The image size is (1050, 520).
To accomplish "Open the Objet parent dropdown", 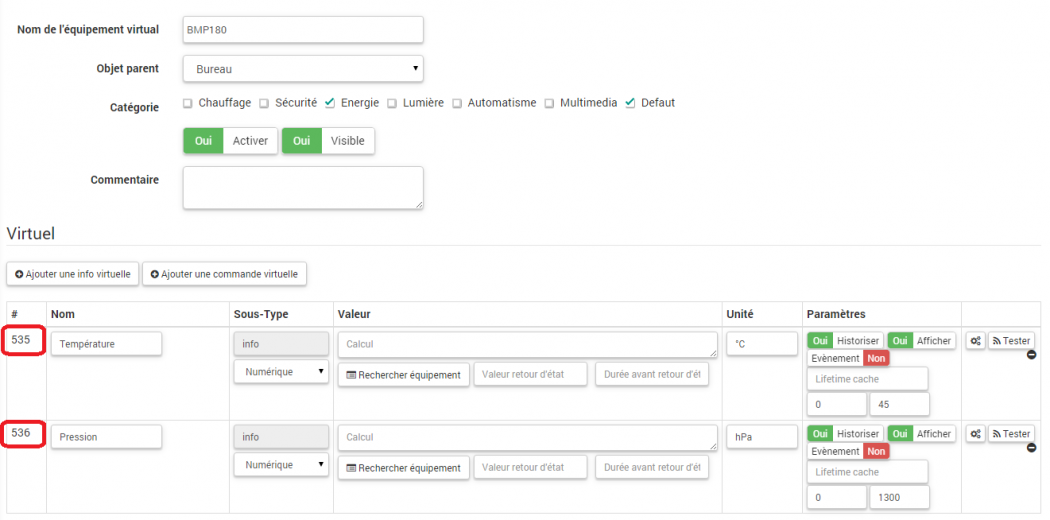I will [x=303, y=68].
